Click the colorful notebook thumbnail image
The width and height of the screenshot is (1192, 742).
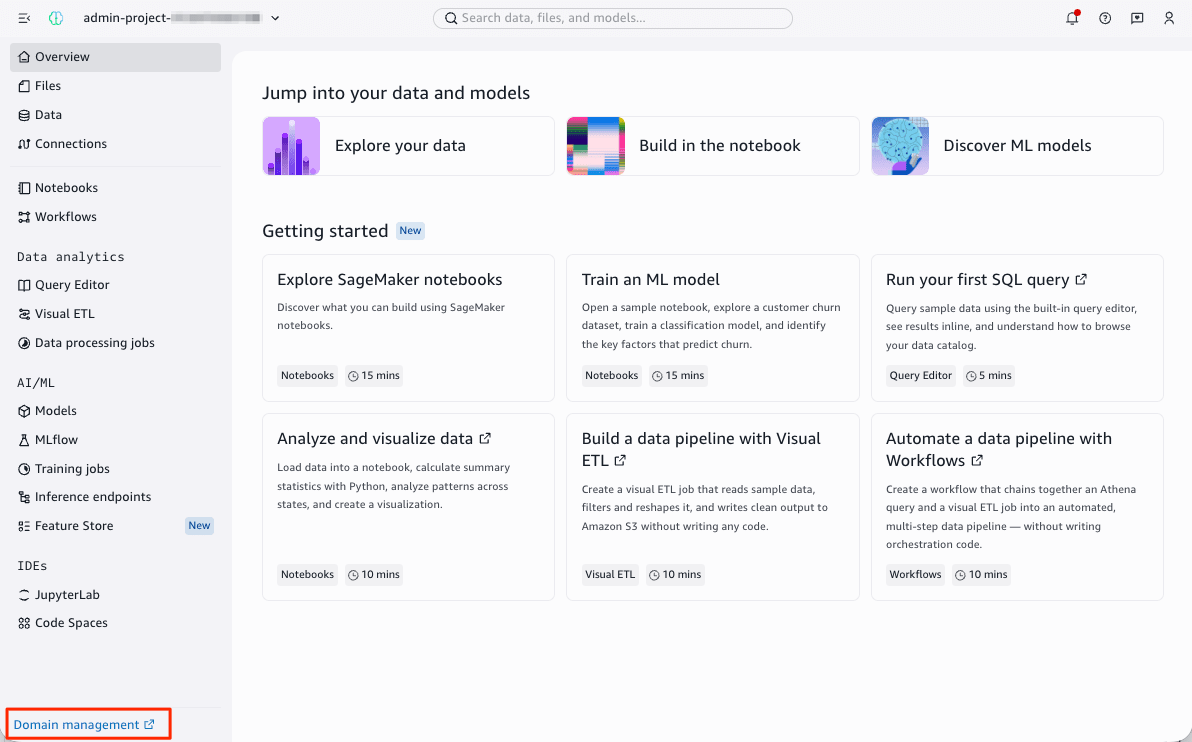point(596,146)
